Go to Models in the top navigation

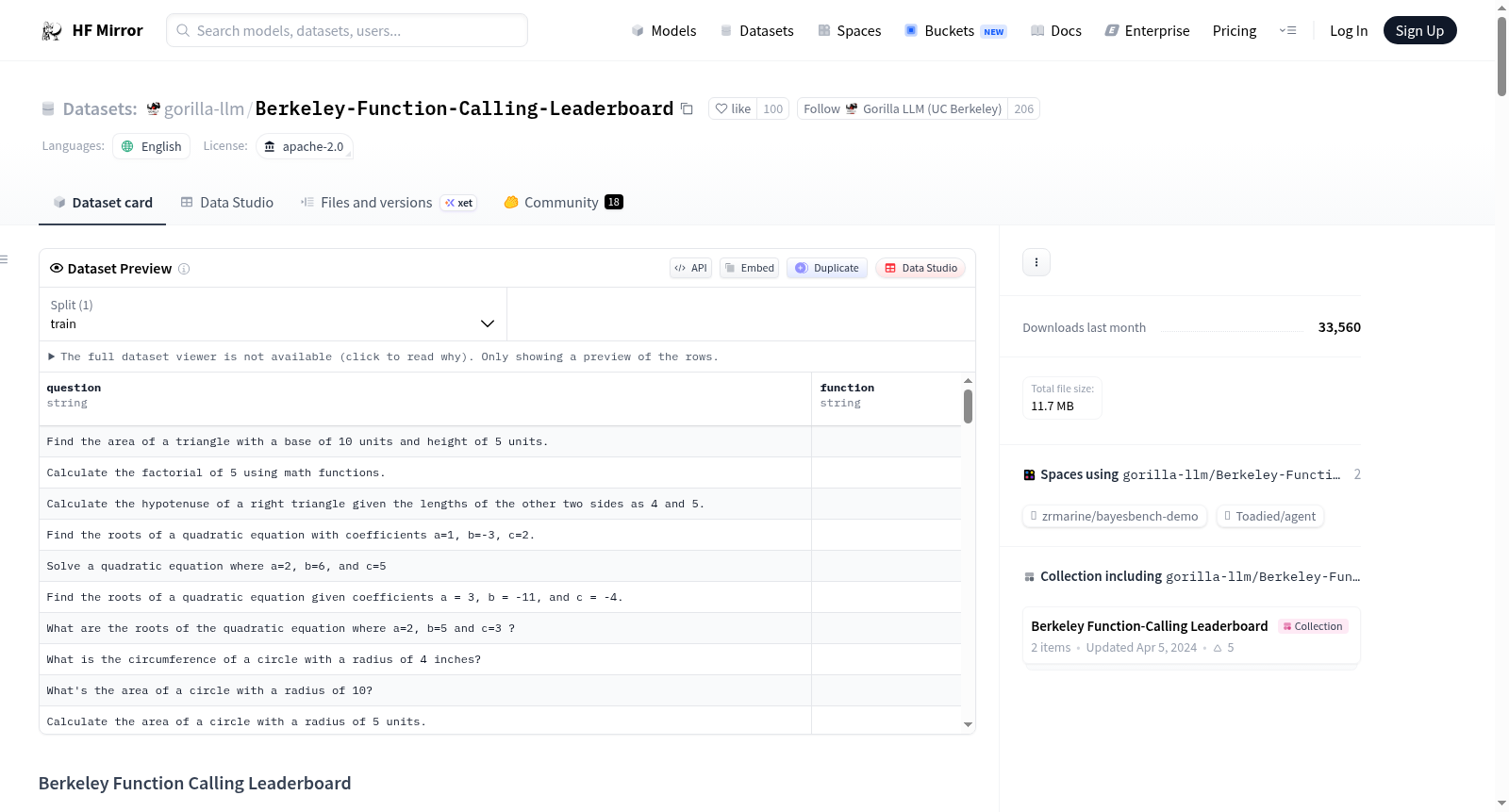click(x=664, y=31)
